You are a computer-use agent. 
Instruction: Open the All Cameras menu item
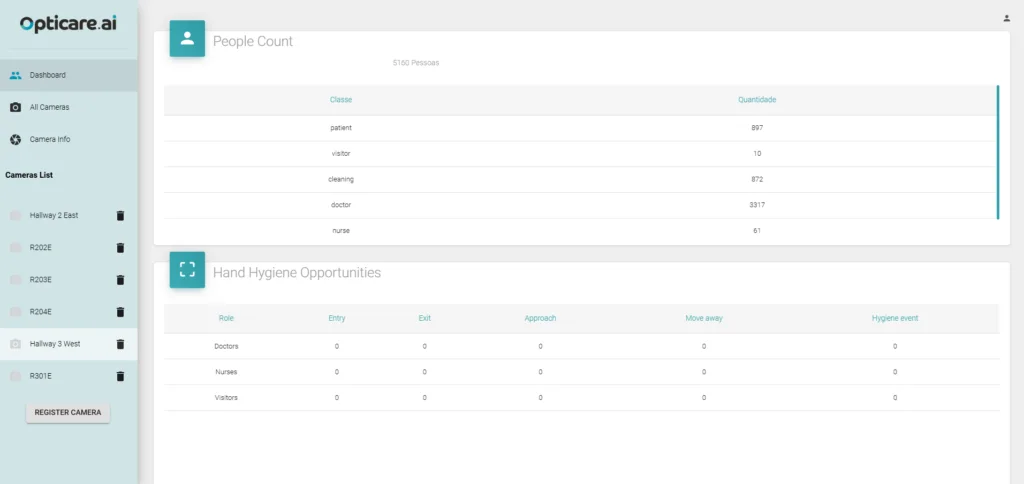[x=69, y=107]
